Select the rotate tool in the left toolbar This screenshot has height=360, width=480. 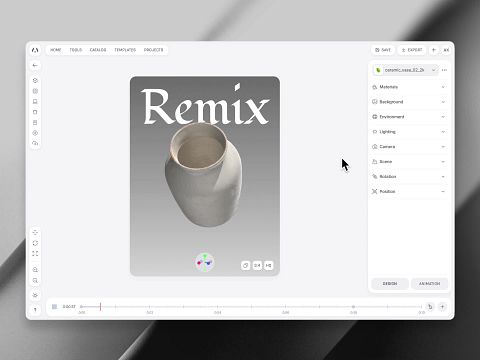[35, 243]
